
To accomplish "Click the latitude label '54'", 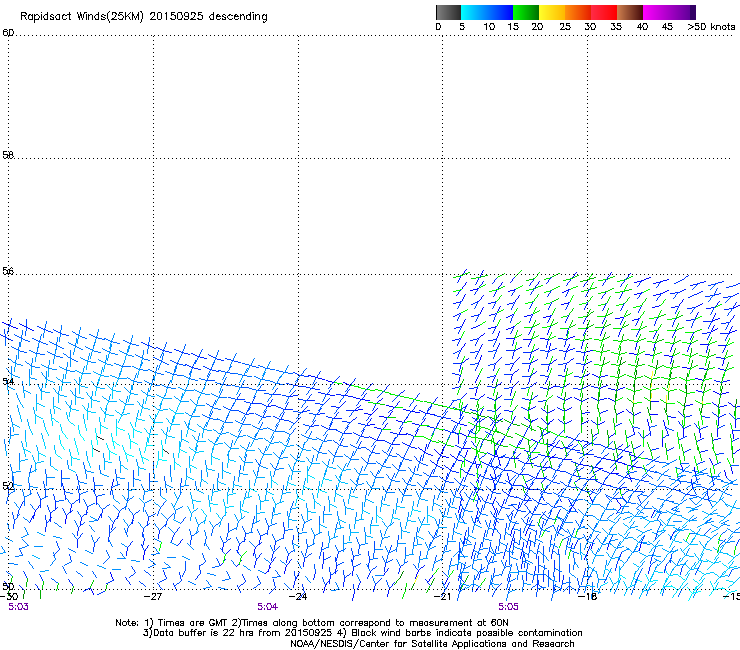I will coord(8,381).
